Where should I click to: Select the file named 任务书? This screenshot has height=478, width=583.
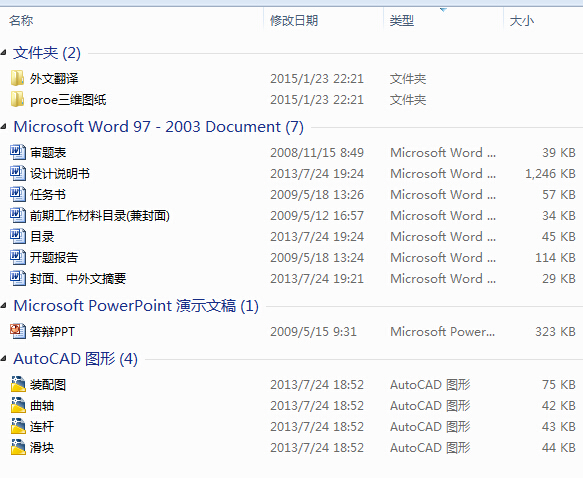coord(48,194)
